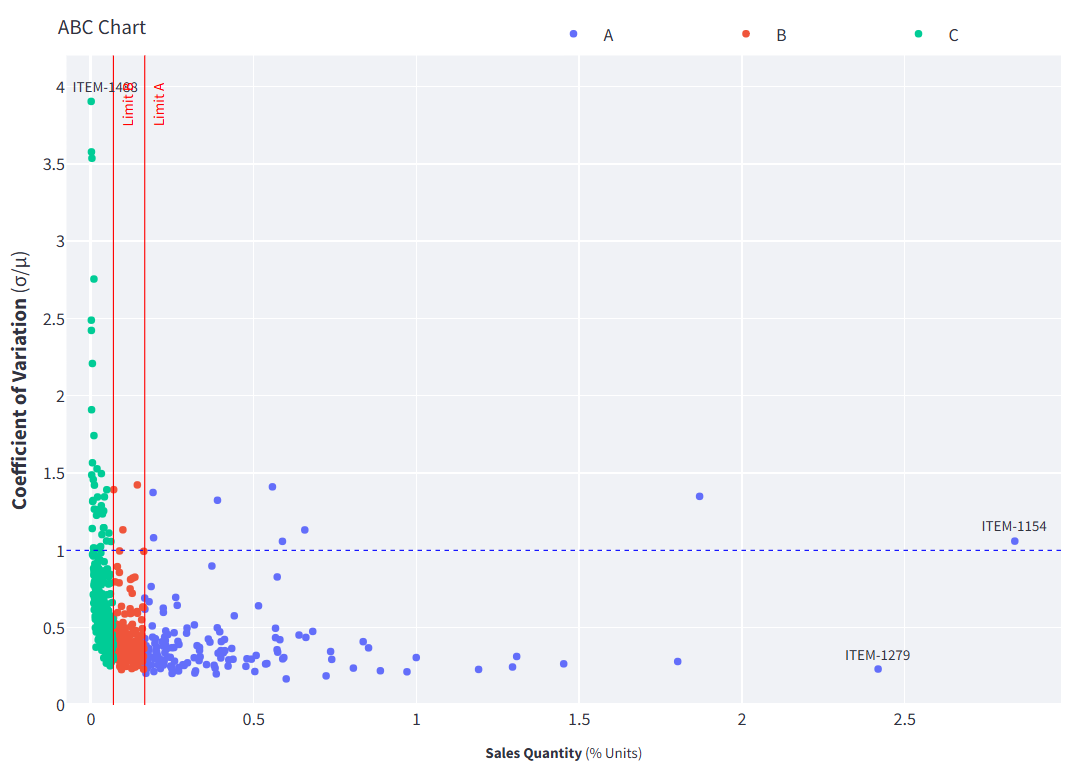Click the x-axis tick label '2.5'
This screenshot has height=765, width=1072.
point(904,720)
